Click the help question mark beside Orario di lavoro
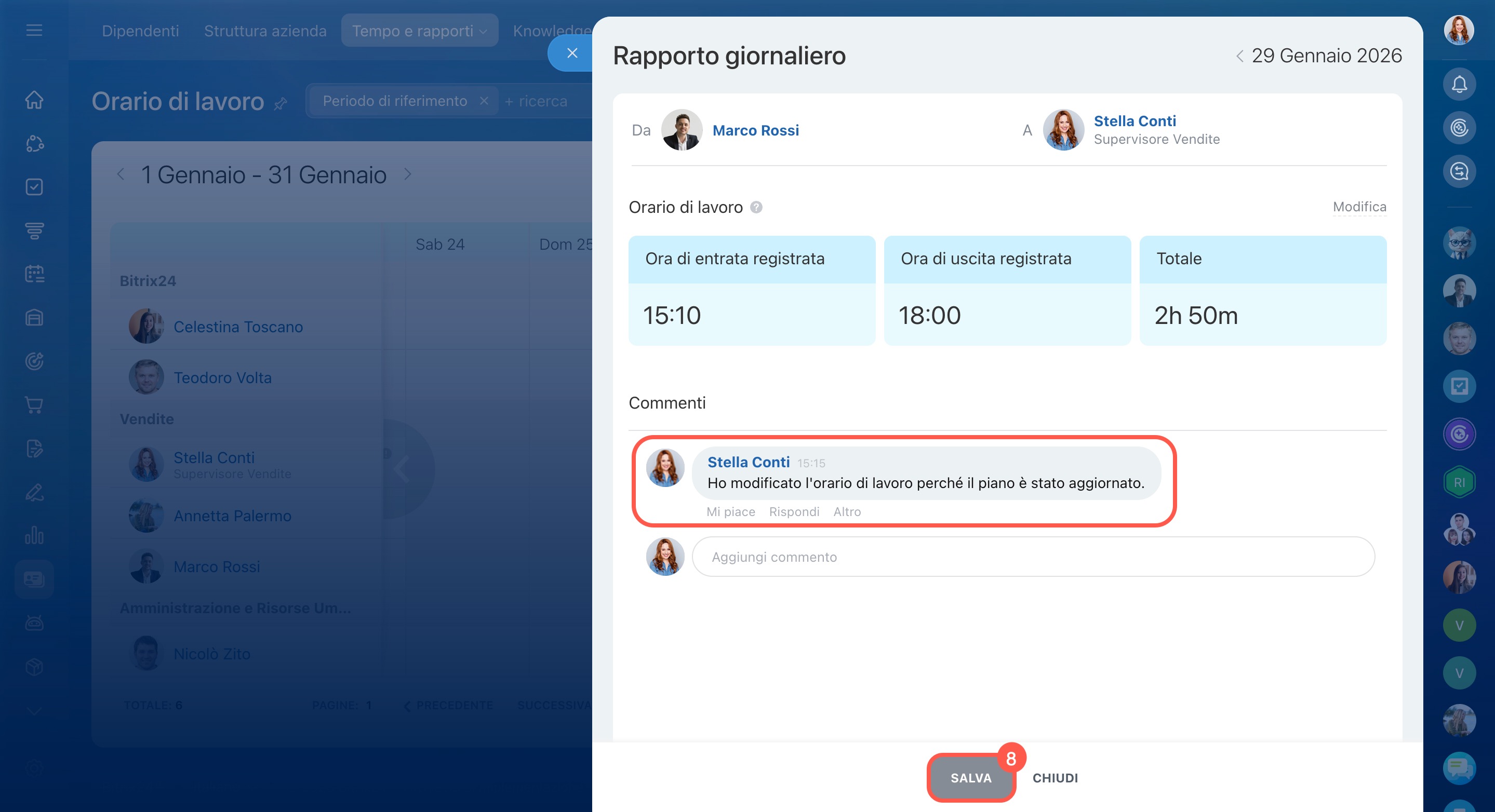 point(756,207)
